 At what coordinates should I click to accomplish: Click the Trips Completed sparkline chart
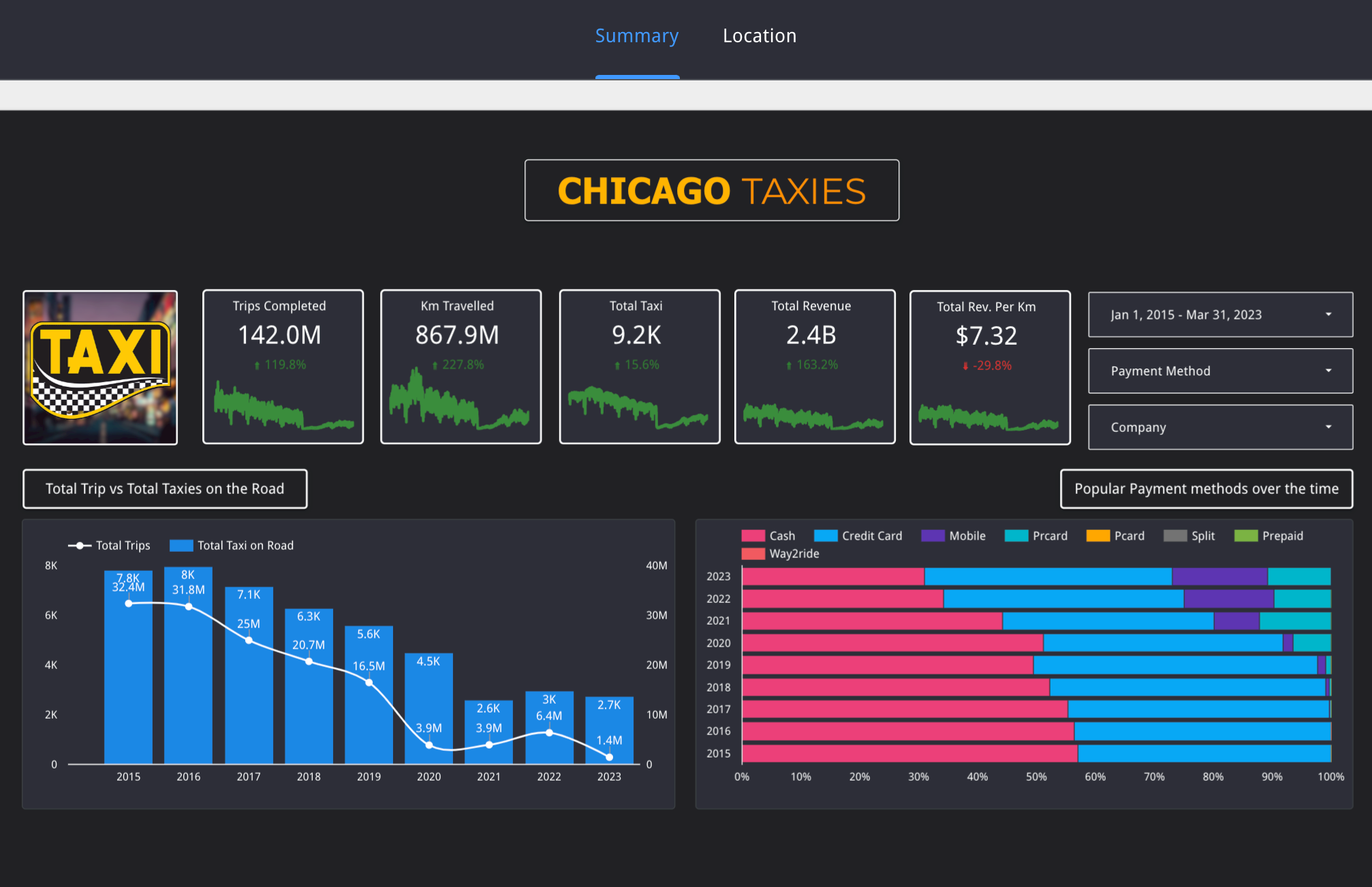283,406
